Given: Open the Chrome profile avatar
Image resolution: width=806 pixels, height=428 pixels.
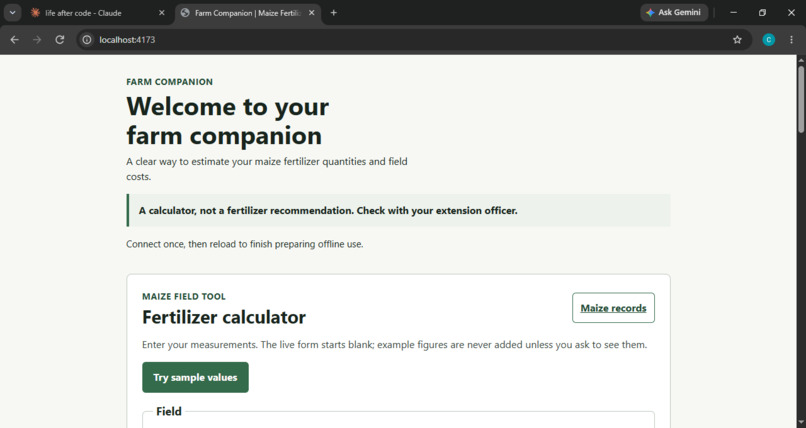Looking at the screenshot, I should pyautogui.click(x=768, y=40).
